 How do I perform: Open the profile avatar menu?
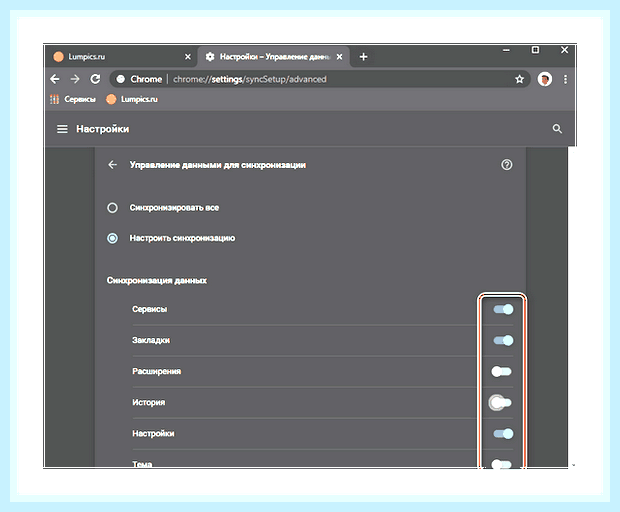coord(545,79)
